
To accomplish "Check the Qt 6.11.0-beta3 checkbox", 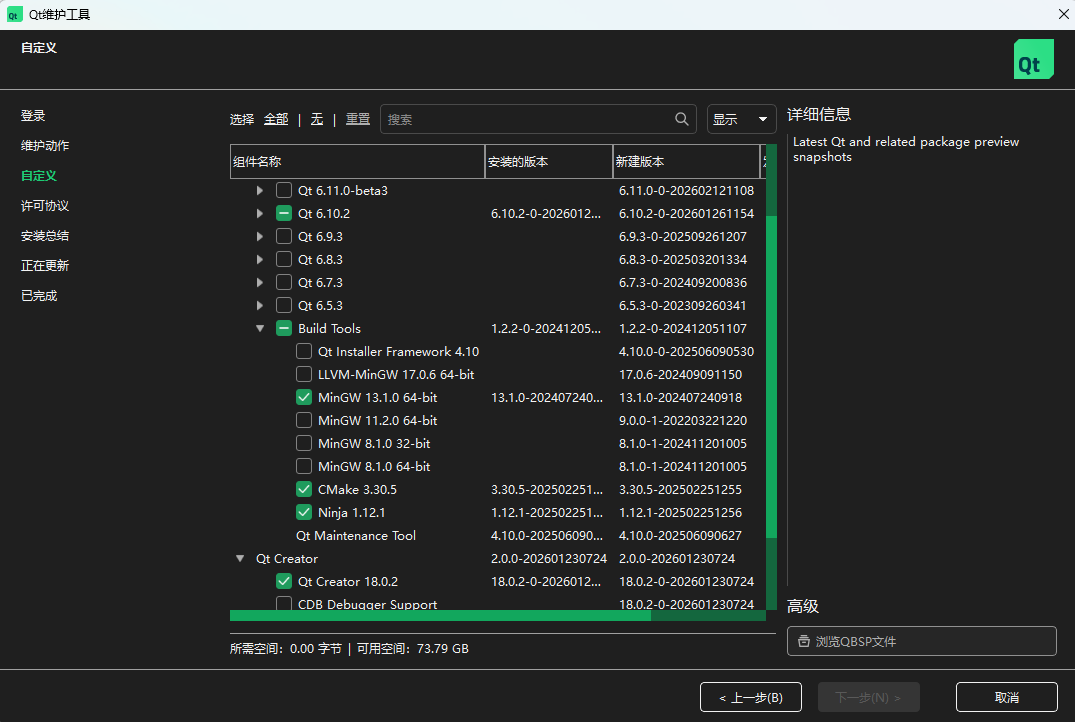I will point(284,190).
